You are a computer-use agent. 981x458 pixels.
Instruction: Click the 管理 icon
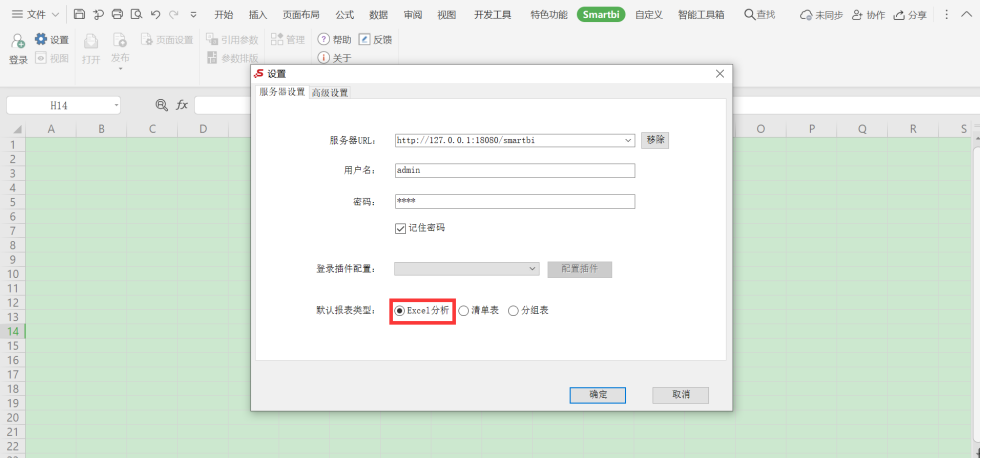click(x=277, y=39)
